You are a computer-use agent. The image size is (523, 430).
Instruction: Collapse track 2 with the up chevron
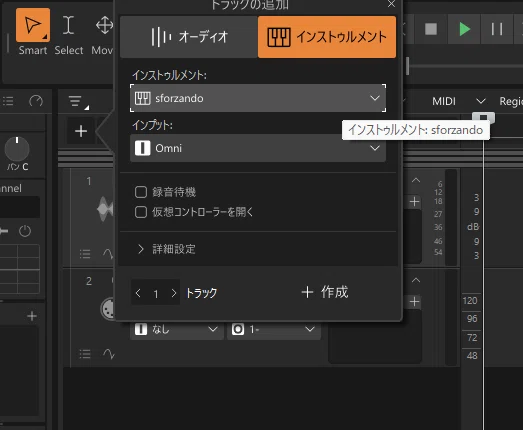coord(416,280)
